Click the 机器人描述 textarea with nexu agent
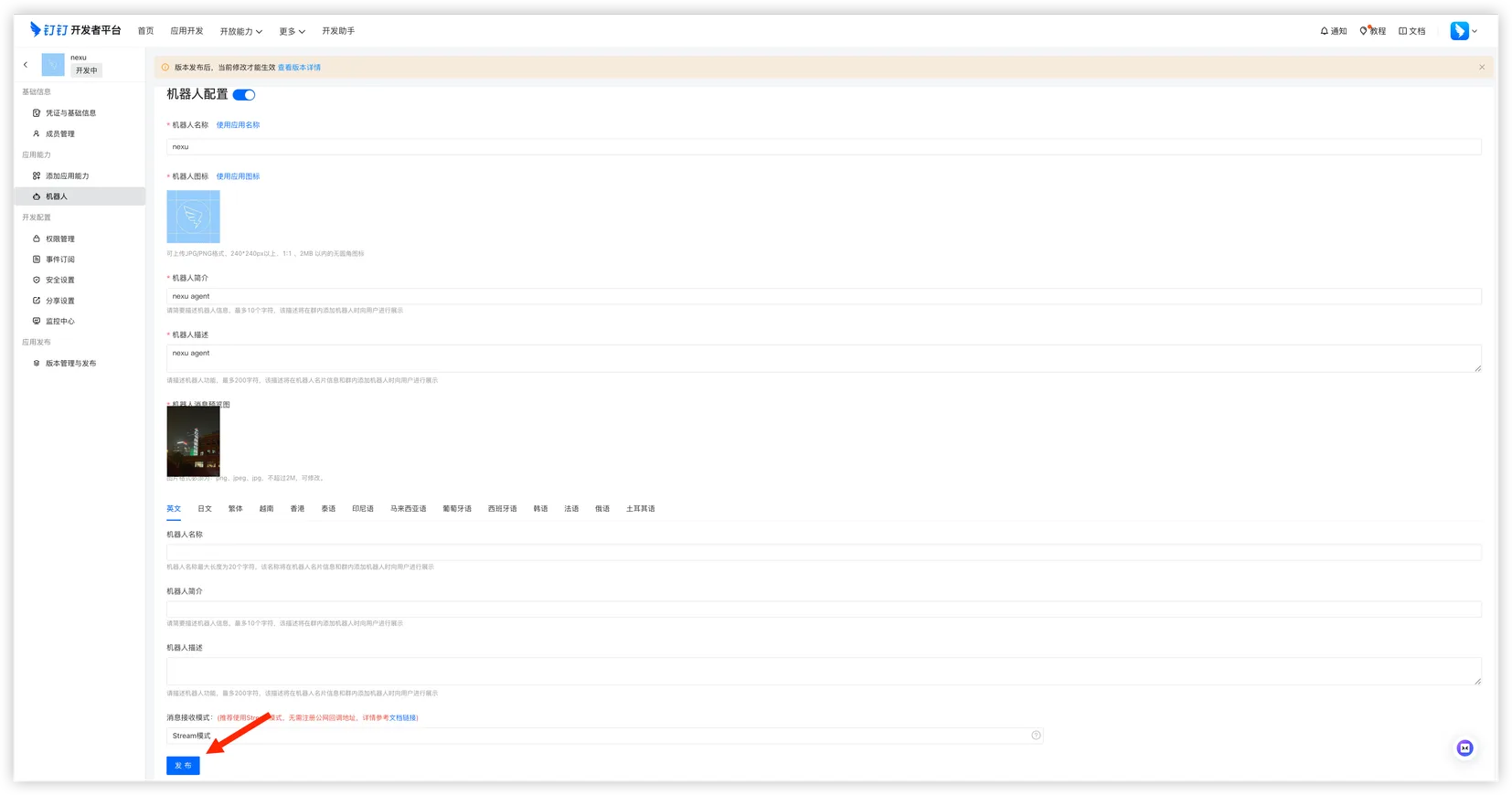The height and width of the screenshot is (795, 1512). pyautogui.click(x=824, y=359)
